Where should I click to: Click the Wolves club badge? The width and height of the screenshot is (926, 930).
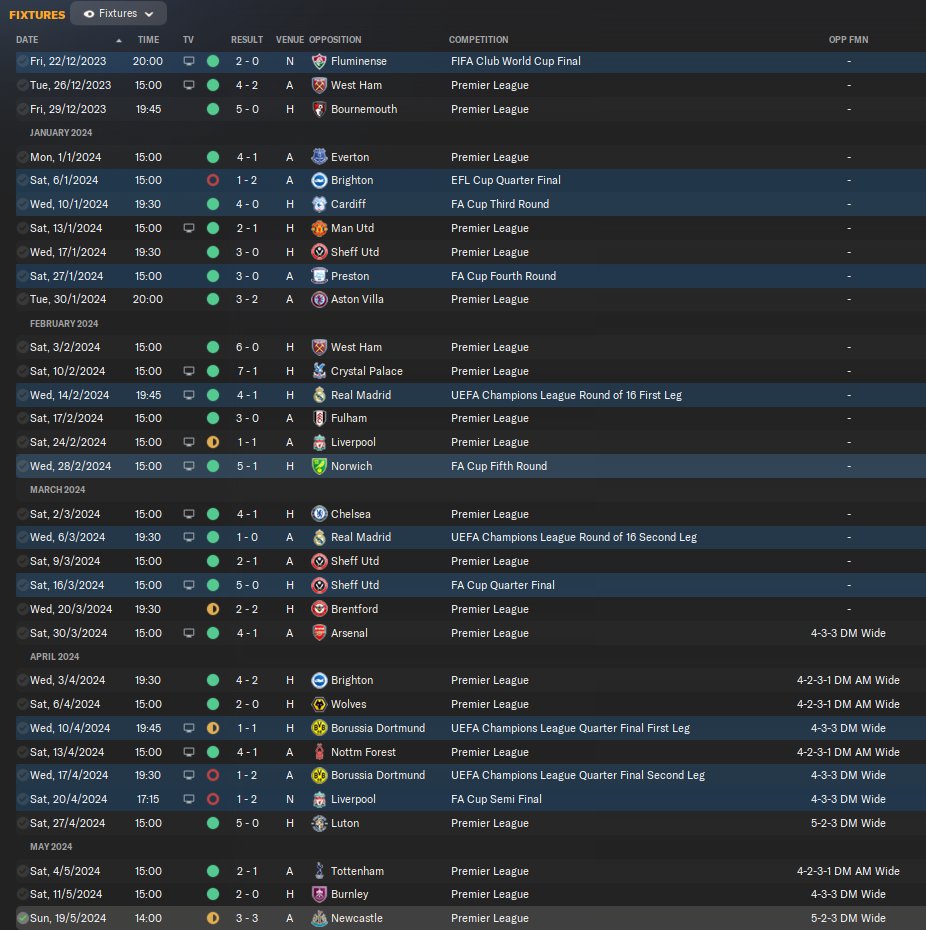pos(319,705)
